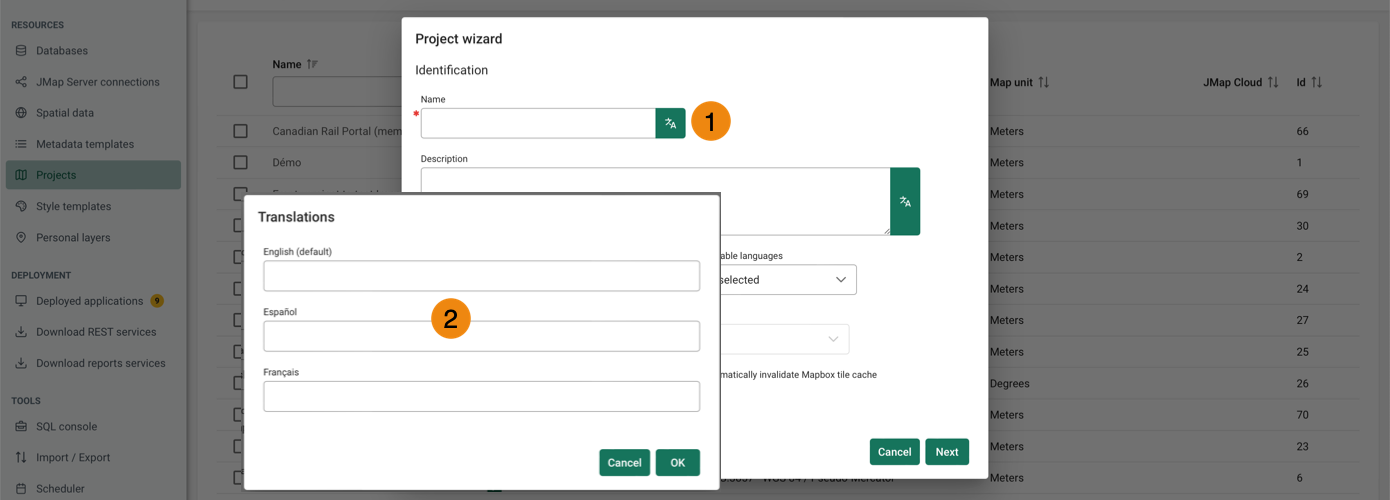Screen dimensions: 1390x500
Task: Click Next in the Project wizard
Action: pyautogui.click(x=946, y=452)
